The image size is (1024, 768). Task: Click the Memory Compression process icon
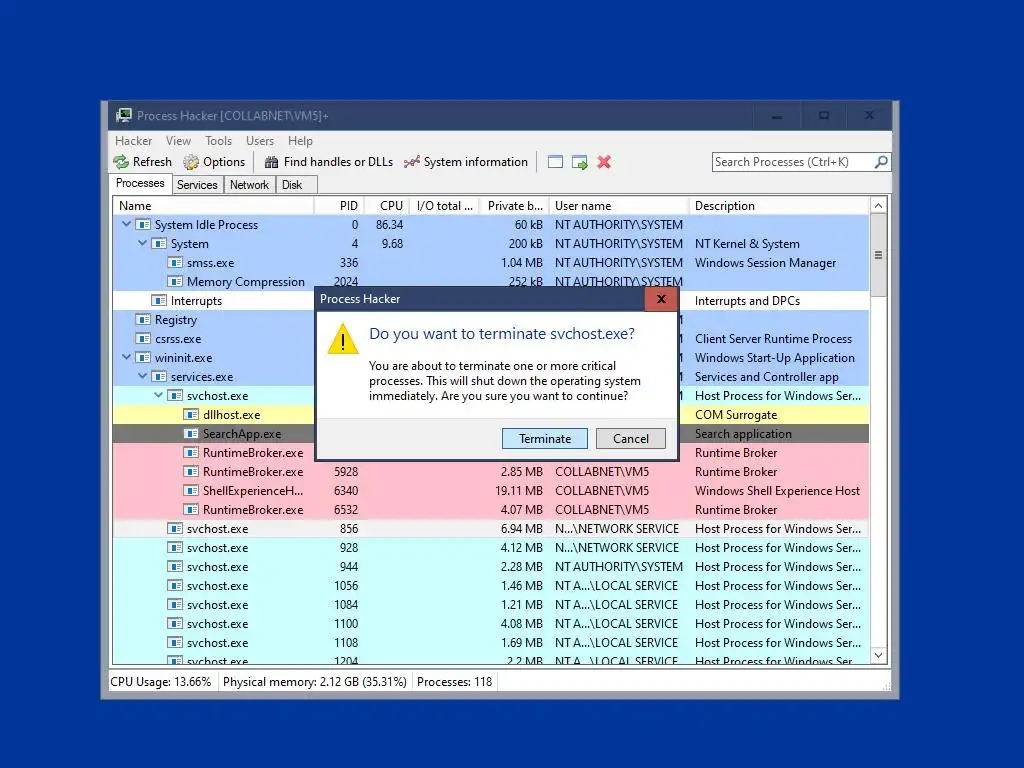175,281
